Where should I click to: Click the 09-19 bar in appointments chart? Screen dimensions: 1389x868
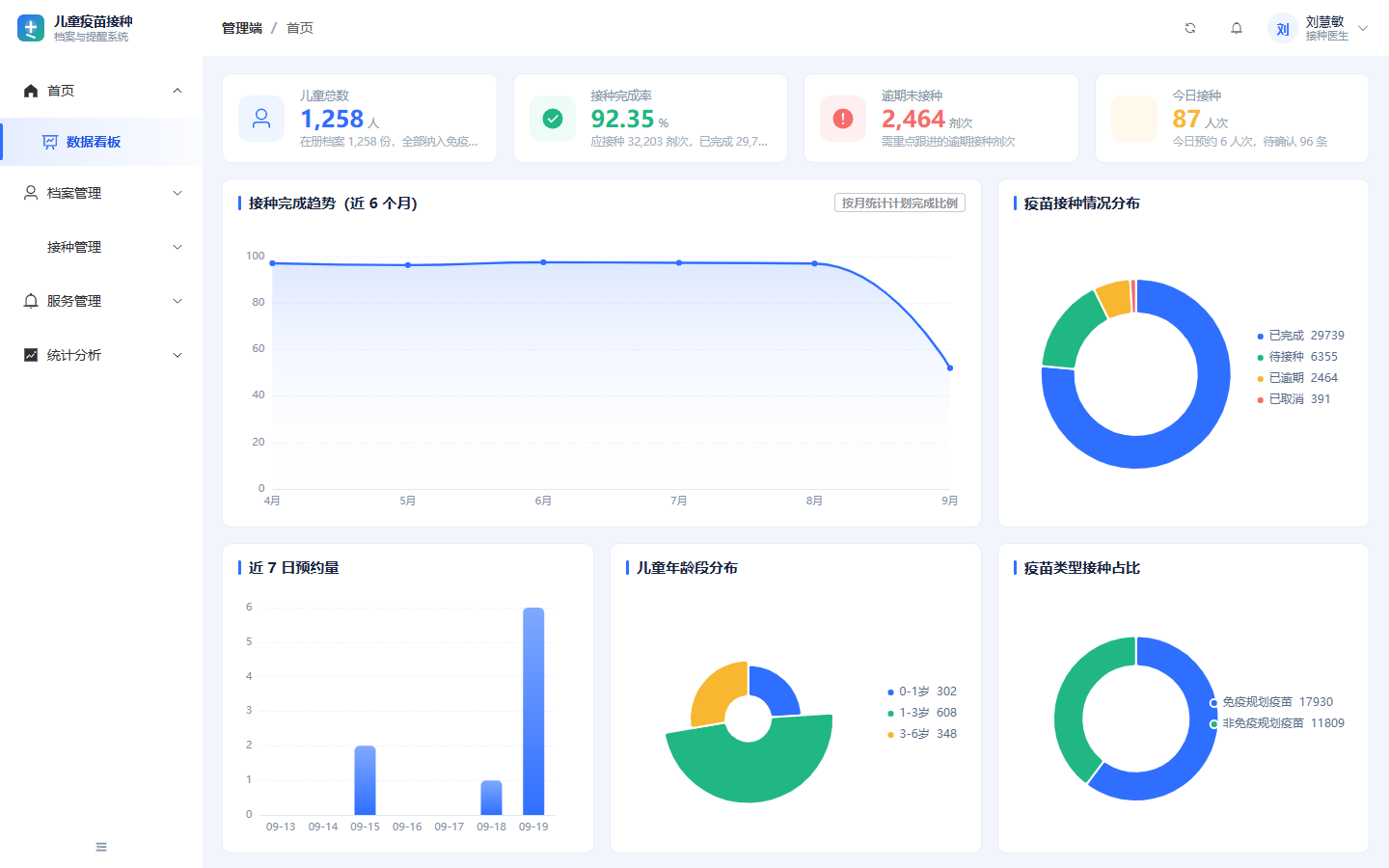tap(533, 711)
